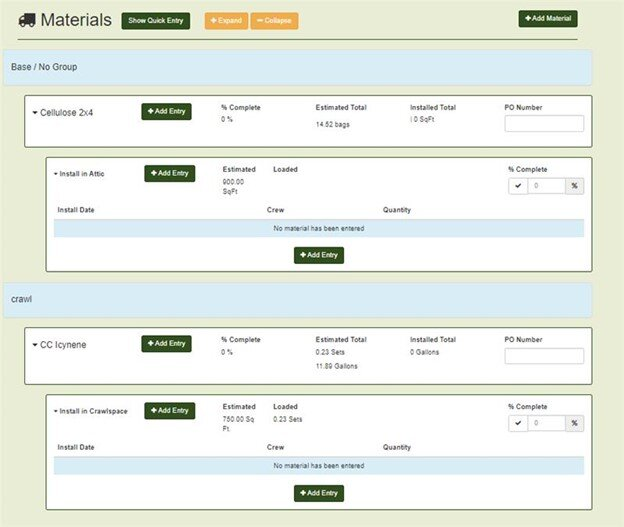The image size is (624, 527).
Task: Click Attic percent complete number field
Action: coord(546,186)
